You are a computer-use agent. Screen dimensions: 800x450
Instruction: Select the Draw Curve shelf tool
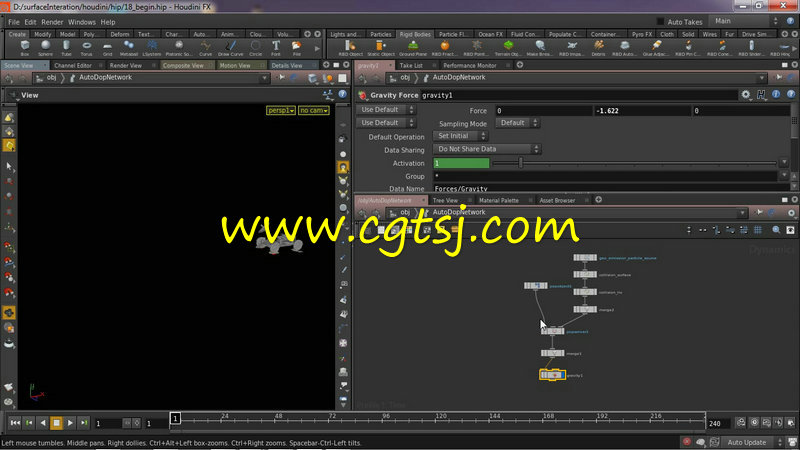pyautogui.click(x=231, y=48)
